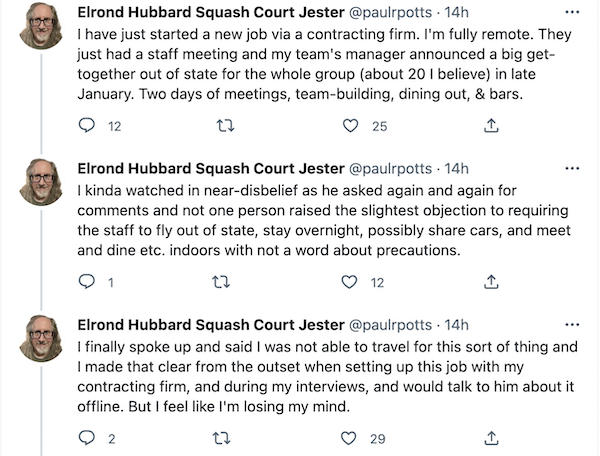Open the display name on second tweet
The image size is (600, 456).
pyautogui.click(x=211, y=168)
